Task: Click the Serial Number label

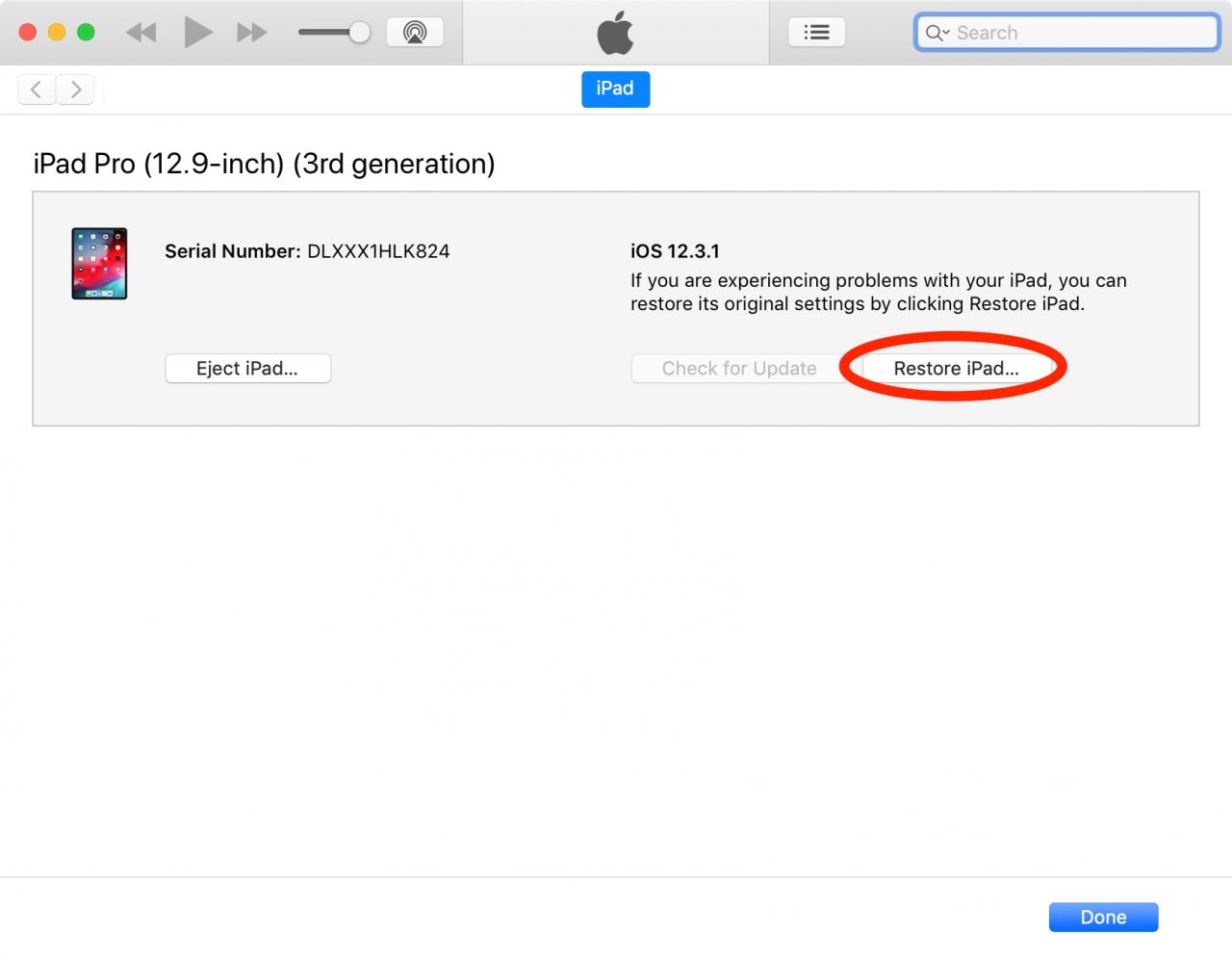Action: [x=233, y=251]
